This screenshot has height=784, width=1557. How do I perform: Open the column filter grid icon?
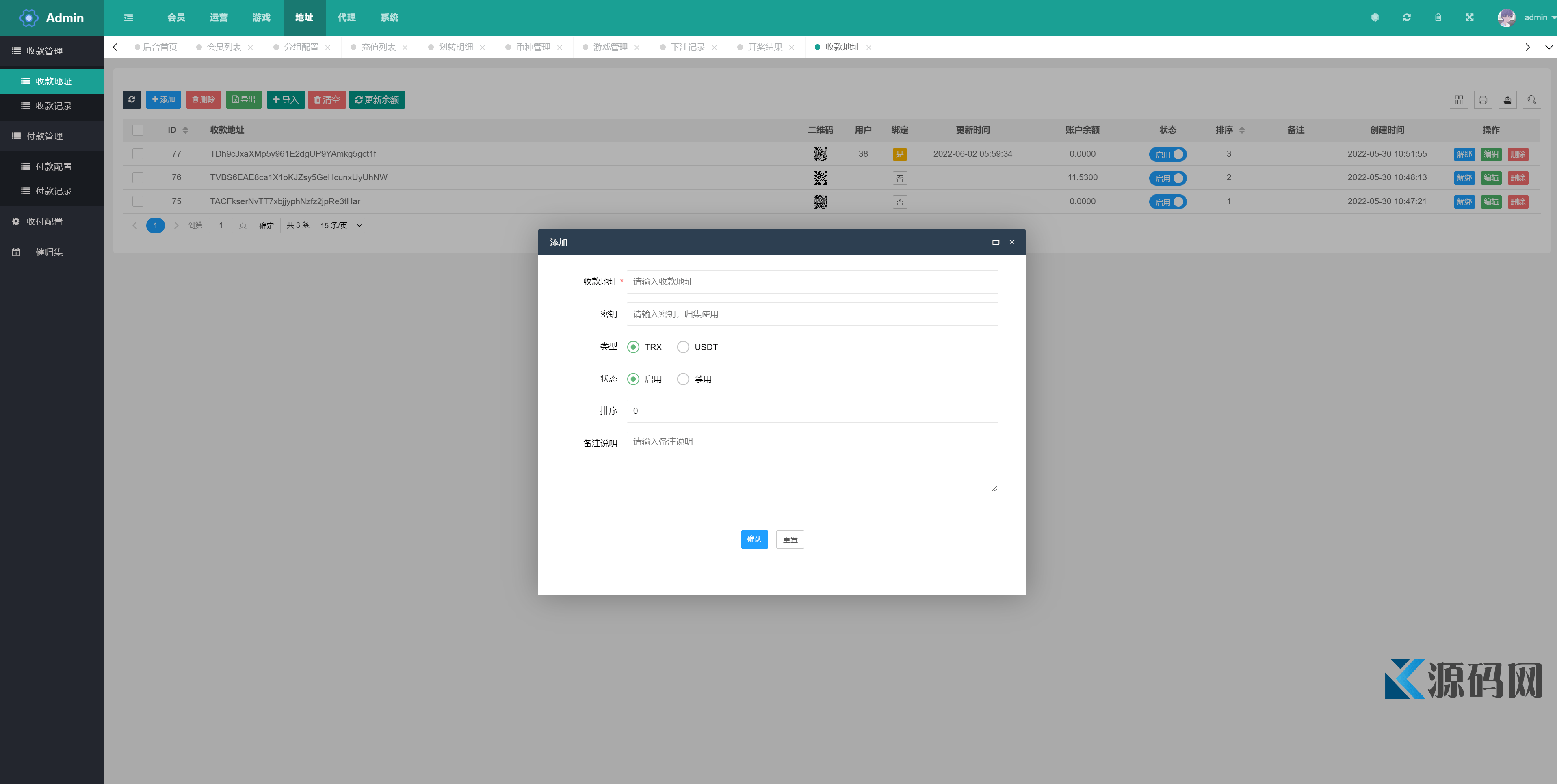pos(1458,99)
